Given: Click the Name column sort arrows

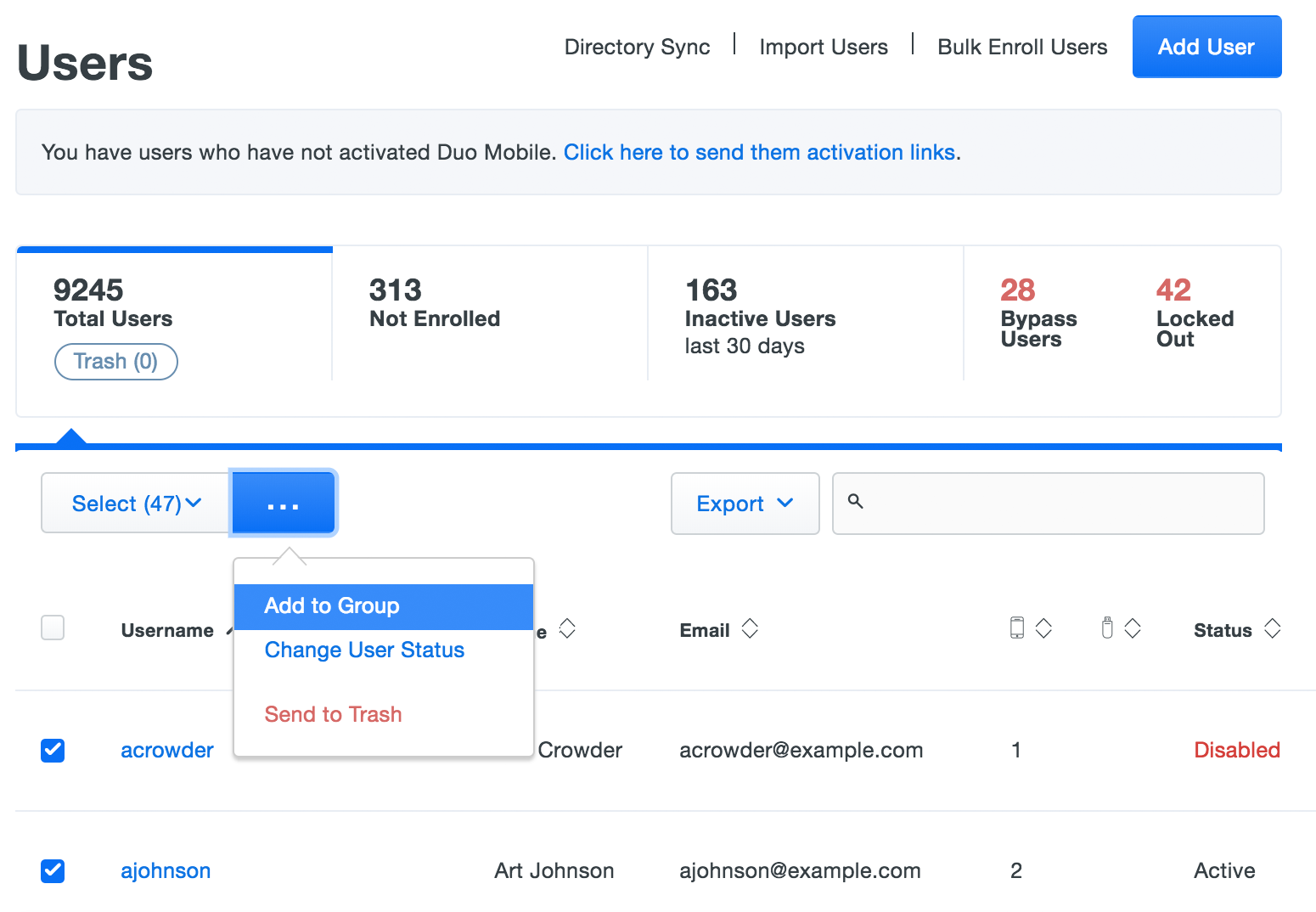Looking at the screenshot, I should (x=567, y=629).
